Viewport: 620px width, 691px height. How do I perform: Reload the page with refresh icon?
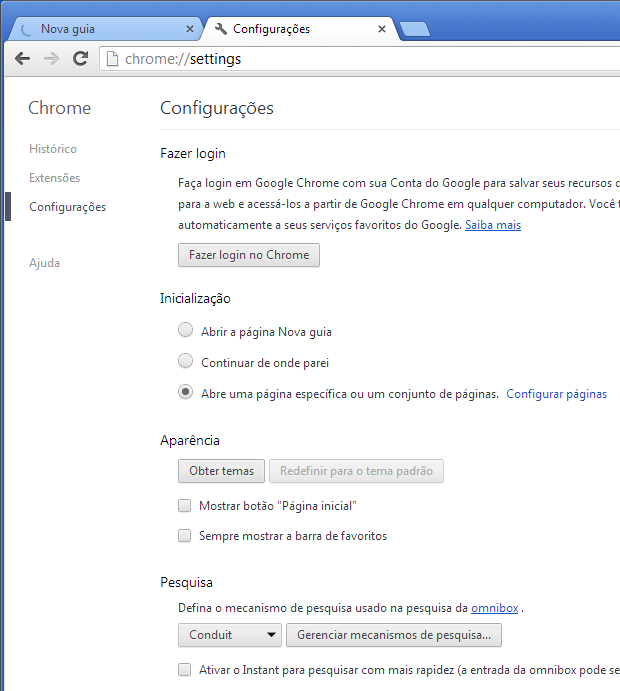[80, 59]
